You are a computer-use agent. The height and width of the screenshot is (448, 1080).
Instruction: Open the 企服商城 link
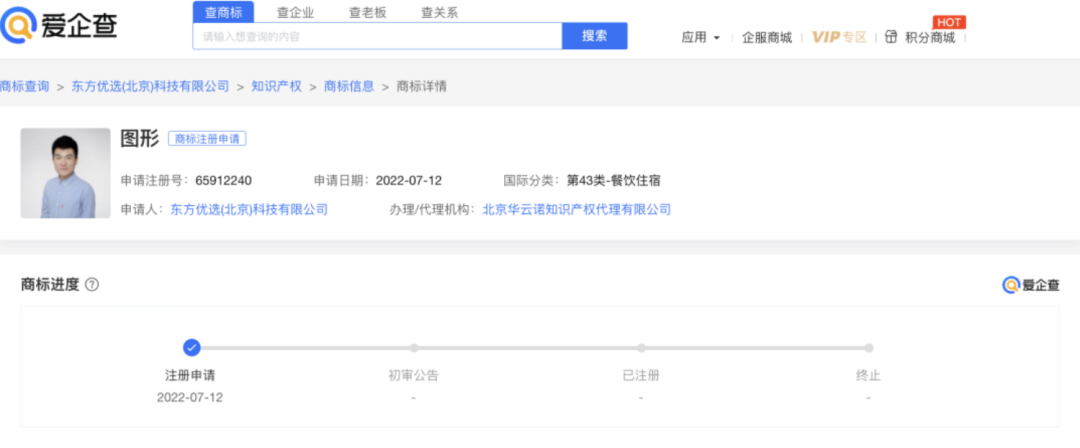(x=767, y=37)
